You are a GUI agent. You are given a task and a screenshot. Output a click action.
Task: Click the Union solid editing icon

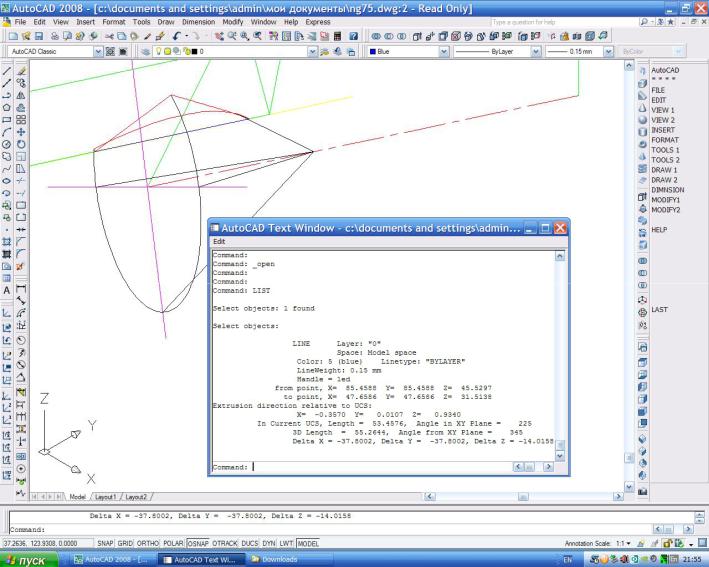376,36
